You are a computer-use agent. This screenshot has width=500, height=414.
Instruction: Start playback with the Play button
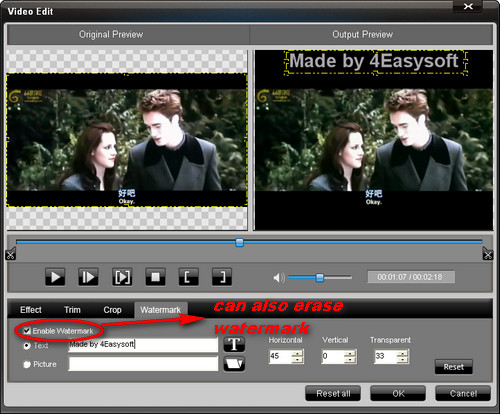coord(55,277)
